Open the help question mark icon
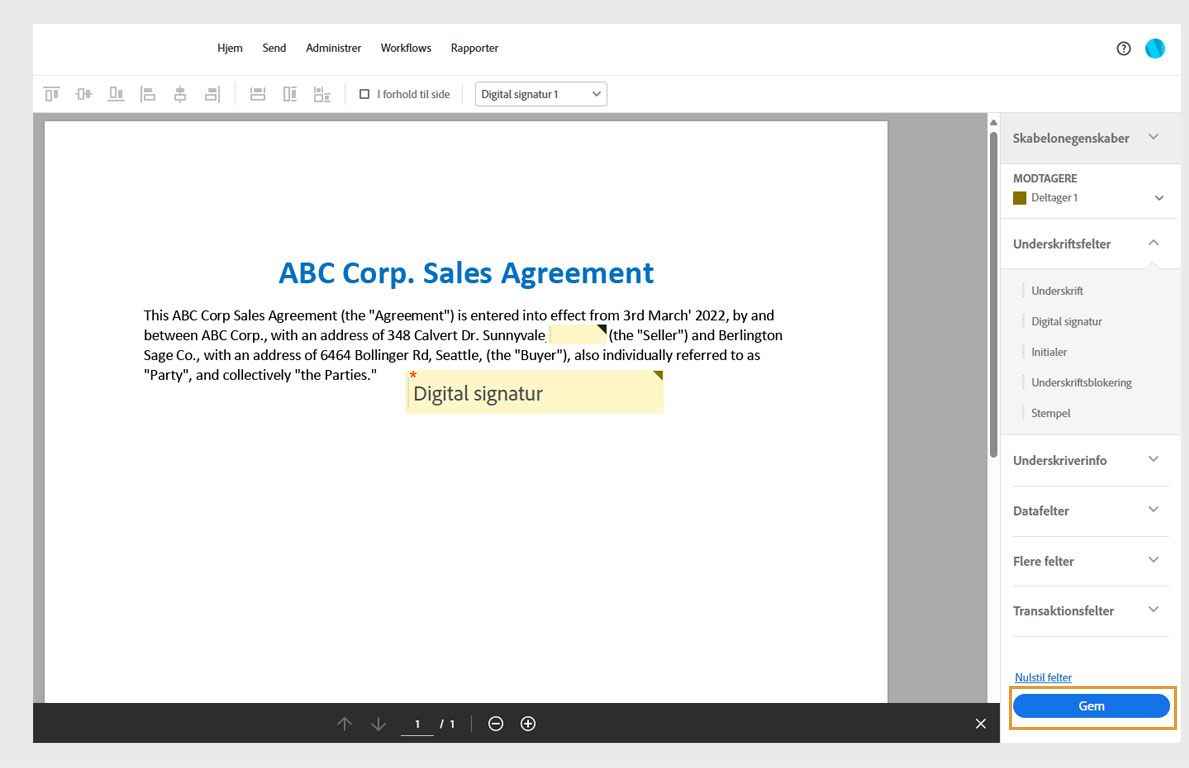This screenshot has height=768, width=1189. [1124, 49]
